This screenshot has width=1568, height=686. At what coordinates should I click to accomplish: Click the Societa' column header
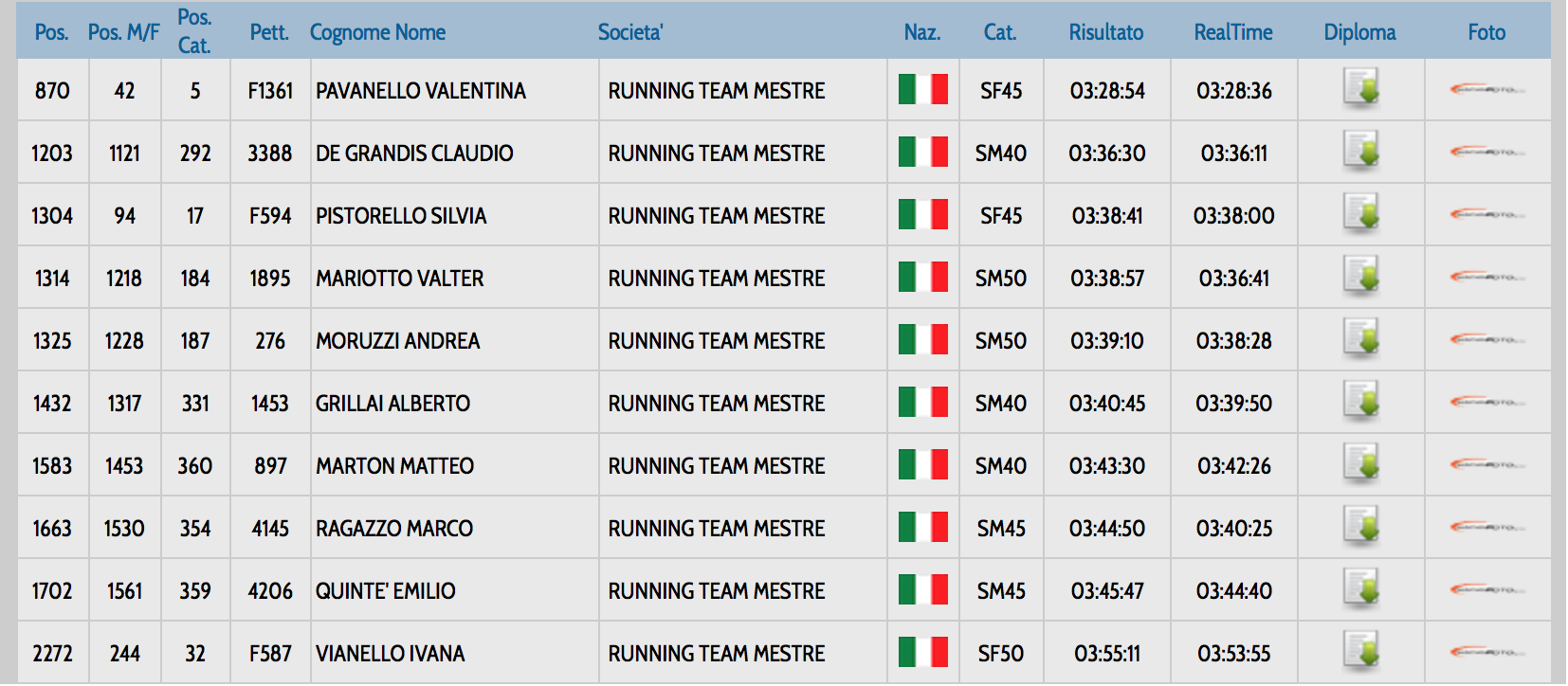coord(629,32)
